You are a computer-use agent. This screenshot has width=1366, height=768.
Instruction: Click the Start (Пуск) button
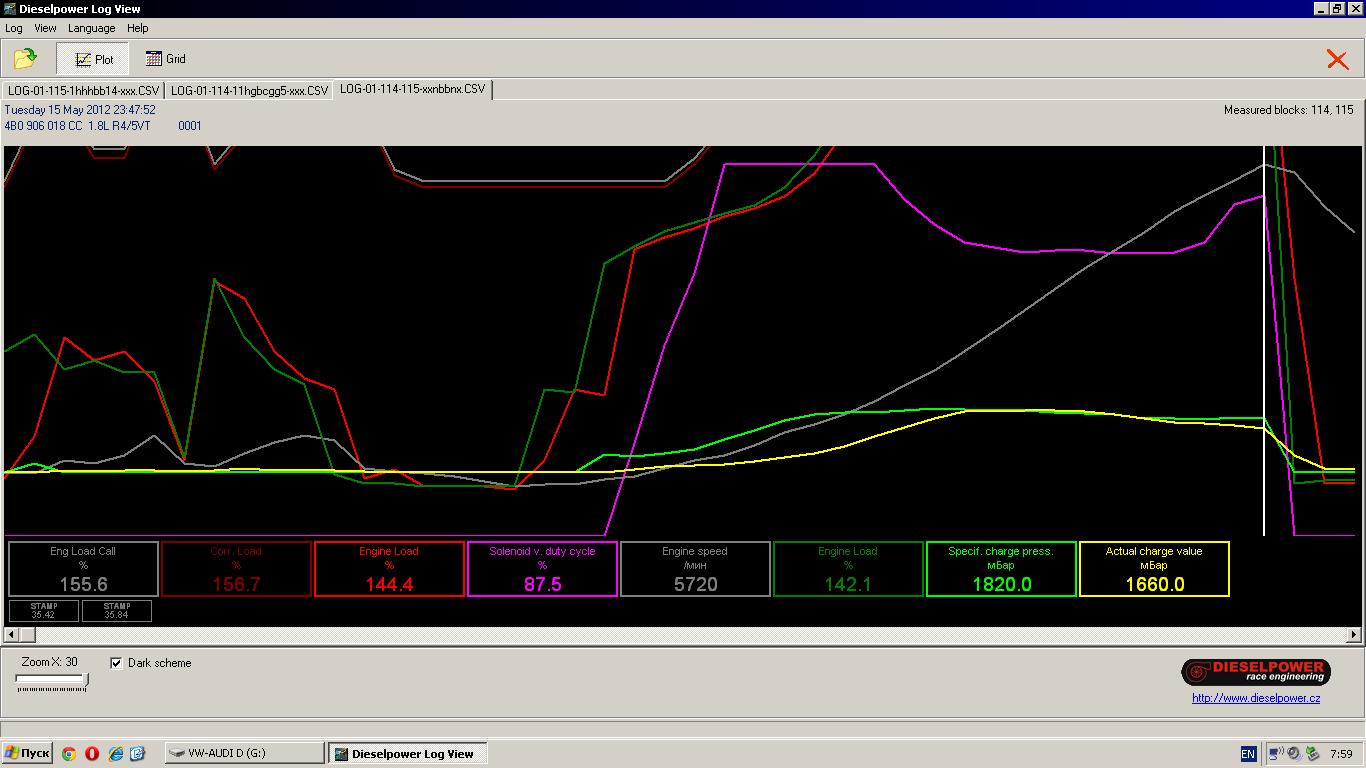[27, 753]
